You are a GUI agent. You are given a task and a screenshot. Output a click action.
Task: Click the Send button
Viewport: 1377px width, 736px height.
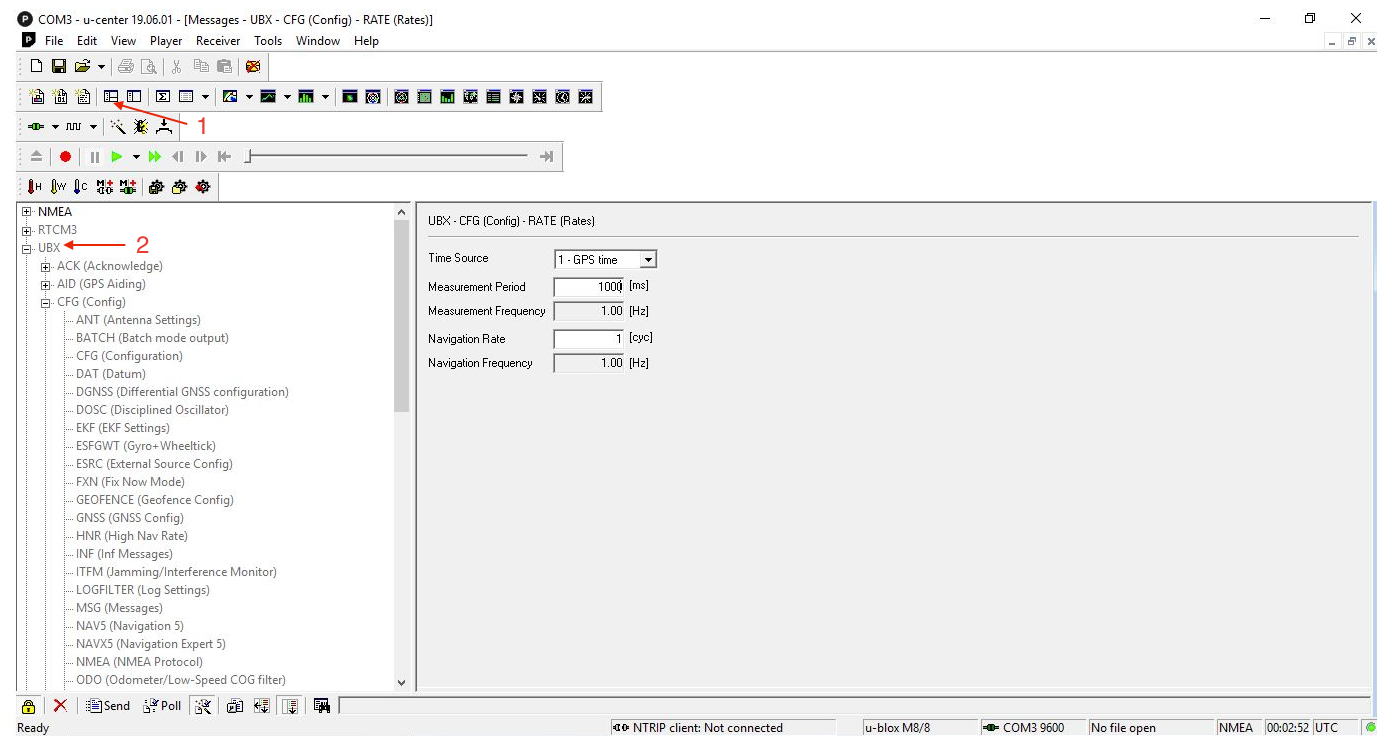(x=108, y=706)
